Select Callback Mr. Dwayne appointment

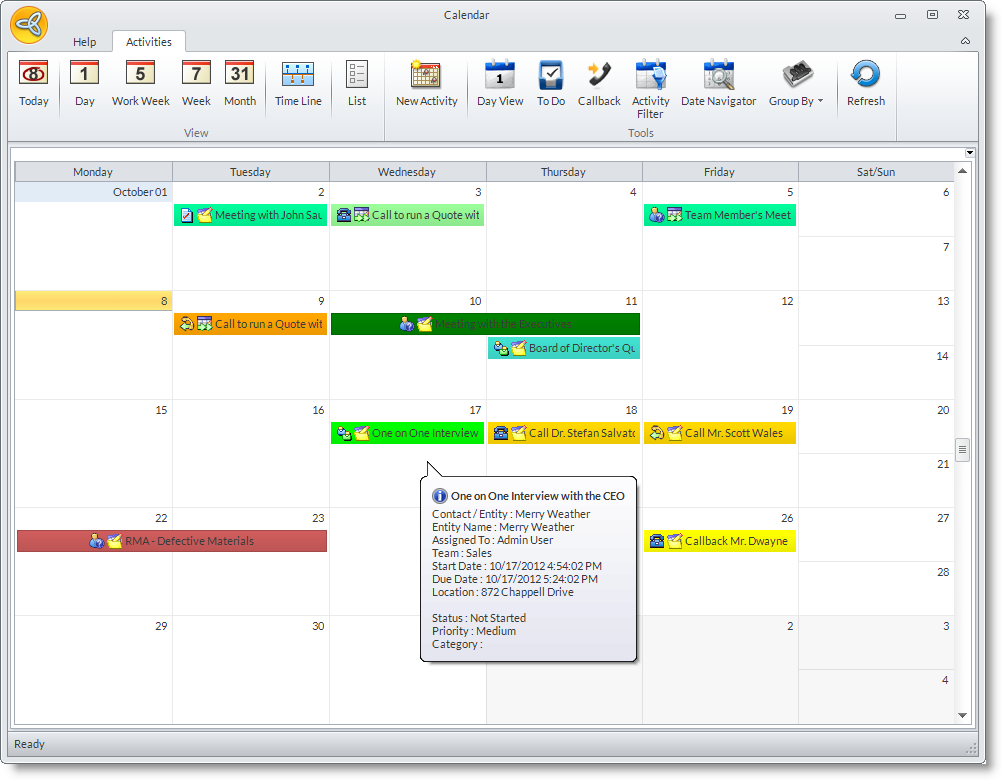click(x=720, y=541)
